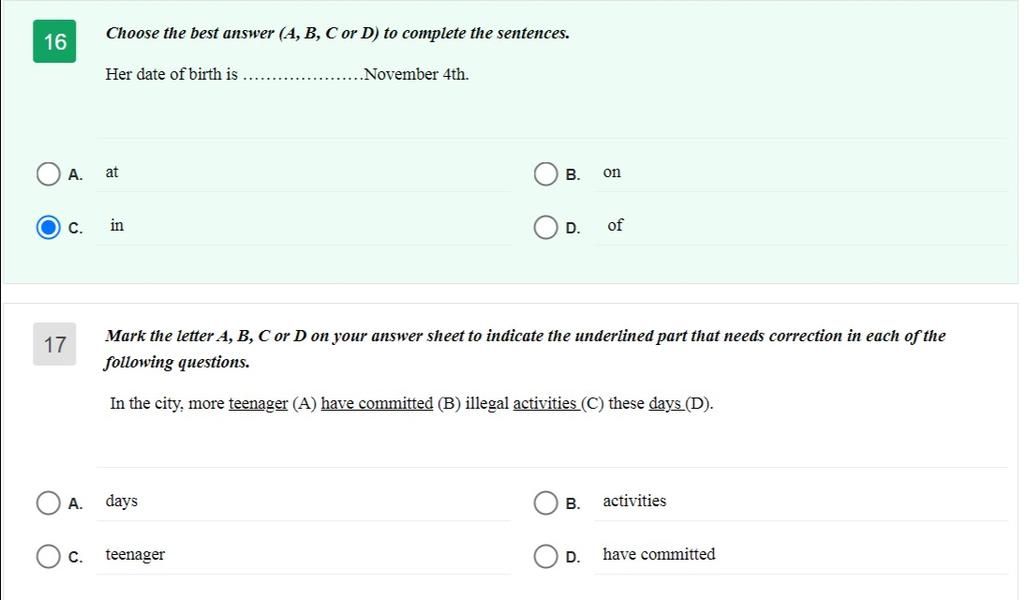The width and height of the screenshot is (1024, 600).
Task: Click the 'at' answer text
Action: tap(112, 172)
